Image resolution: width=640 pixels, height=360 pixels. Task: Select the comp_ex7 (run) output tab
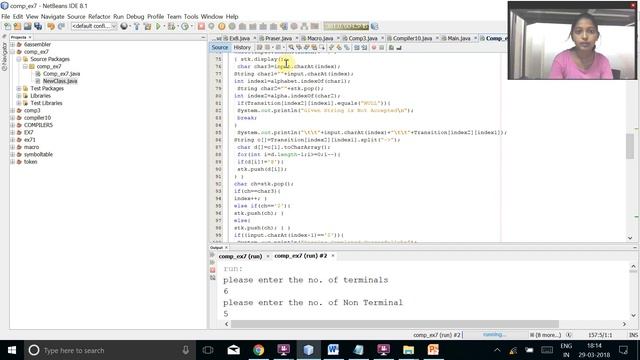click(x=240, y=256)
